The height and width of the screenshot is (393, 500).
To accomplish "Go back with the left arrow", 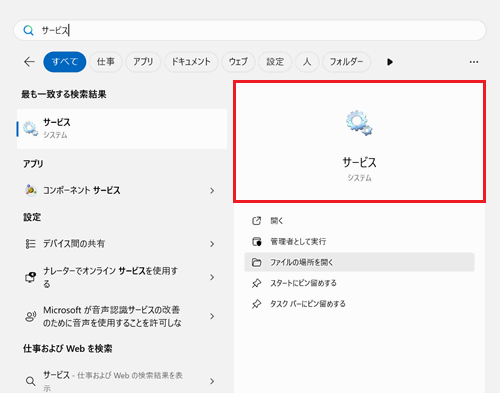I will [29, 62].
